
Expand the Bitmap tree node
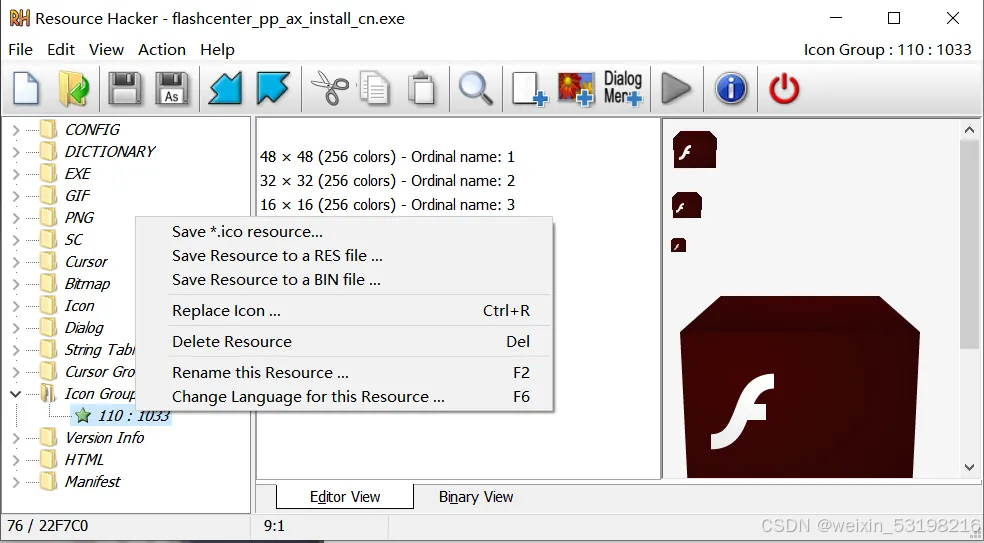(x=16, y=284)
